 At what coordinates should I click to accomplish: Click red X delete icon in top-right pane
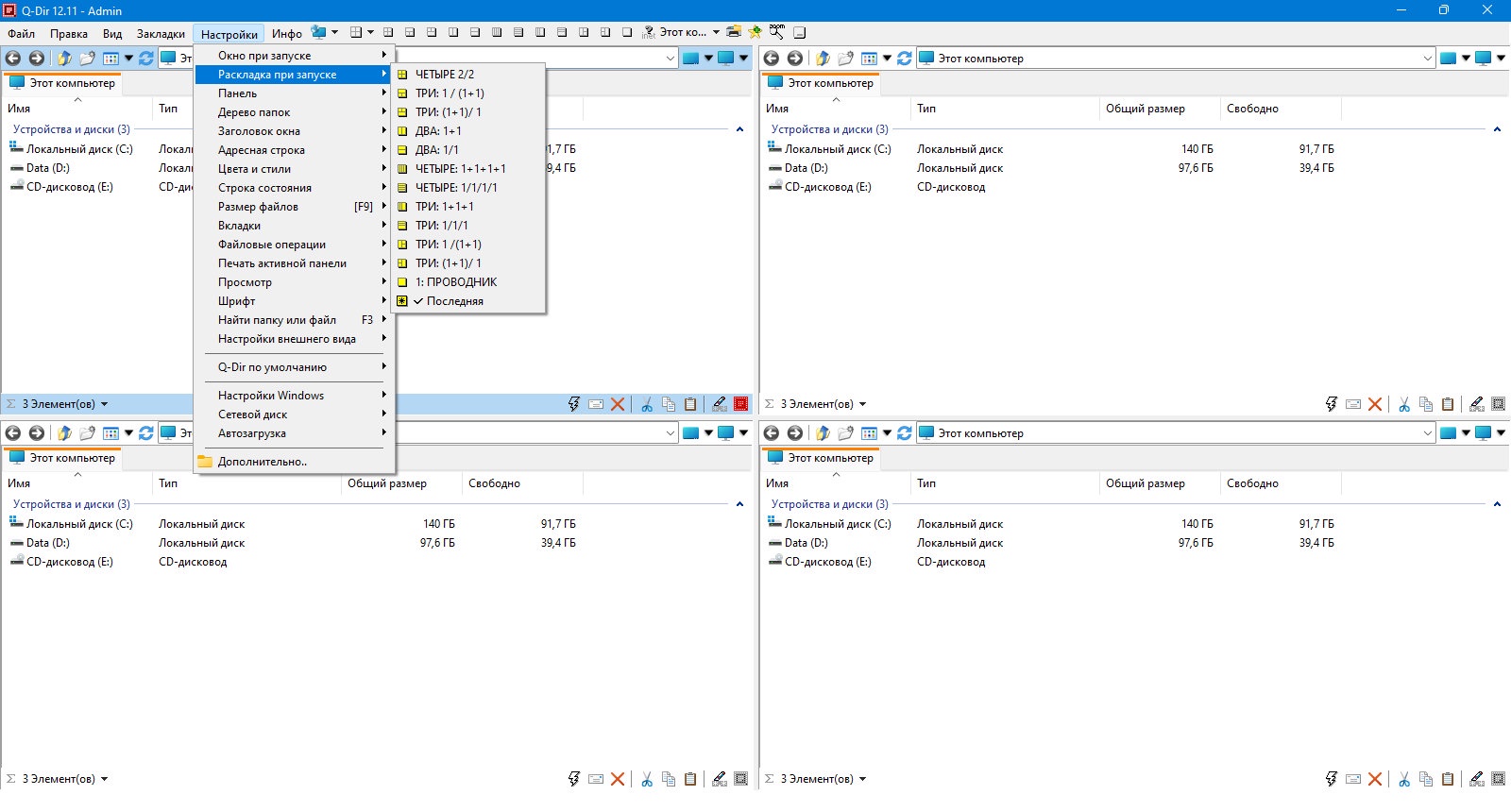click(1375, 404)
